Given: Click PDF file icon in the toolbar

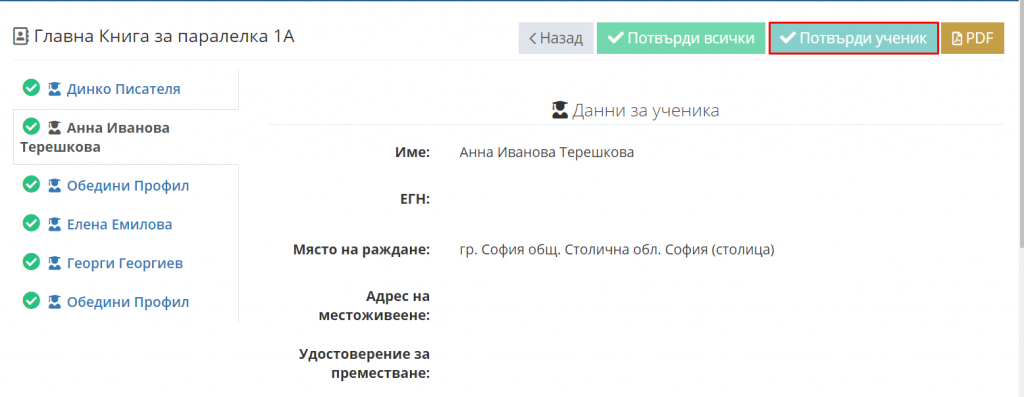Looking at the screenshot, I should (x=957, y=39).
